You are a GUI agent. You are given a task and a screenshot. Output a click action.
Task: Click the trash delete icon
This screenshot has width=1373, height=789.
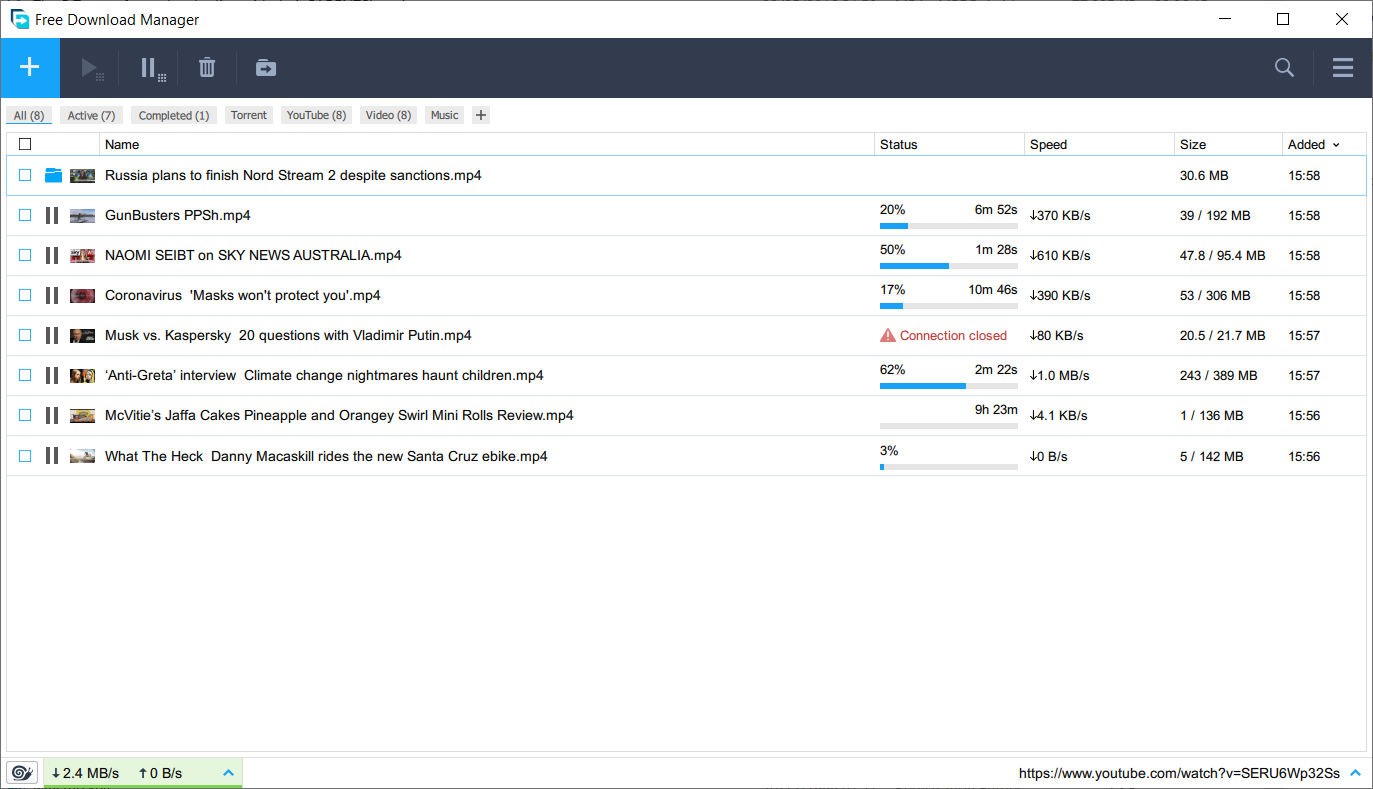207,68
